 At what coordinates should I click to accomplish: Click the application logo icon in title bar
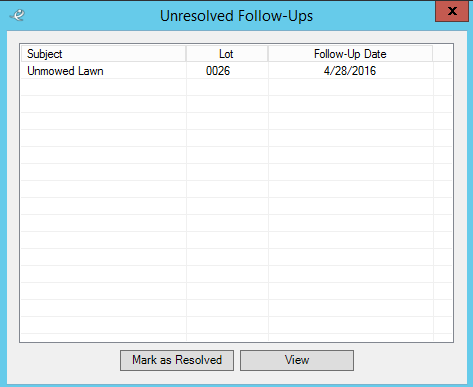17,15
